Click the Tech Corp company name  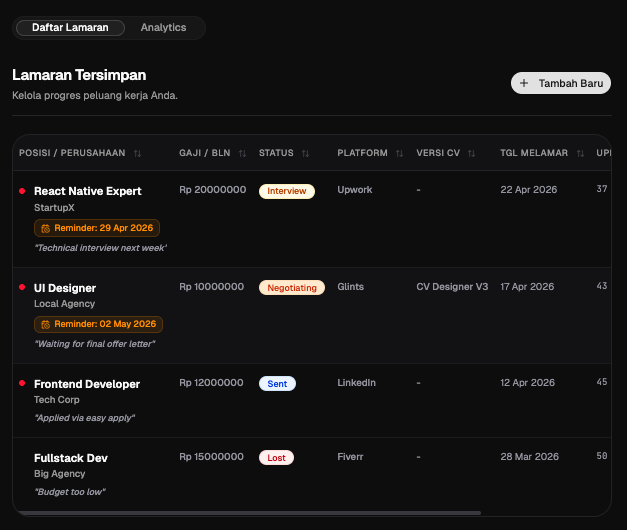[57, 400]
